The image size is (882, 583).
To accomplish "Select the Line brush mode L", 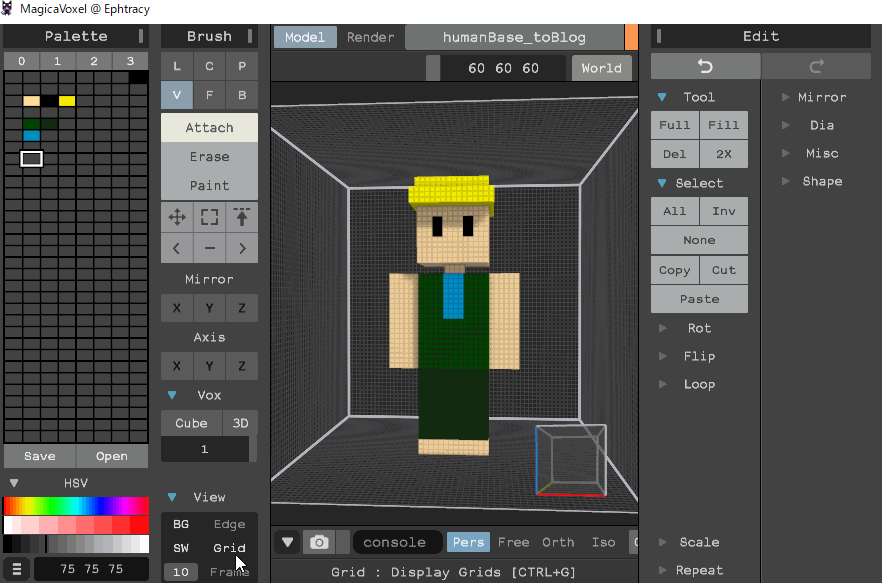I will pyautogui.click(x=176, y=65).
